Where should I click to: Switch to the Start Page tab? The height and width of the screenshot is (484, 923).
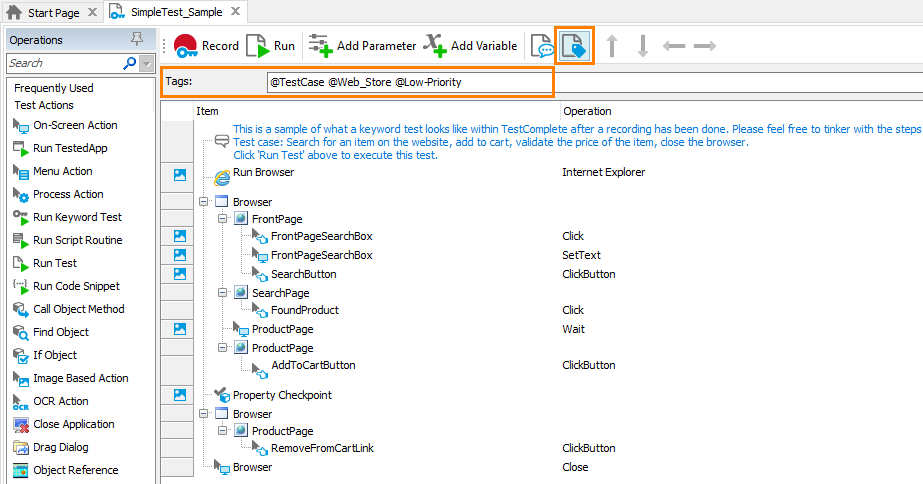click(50, 12)
